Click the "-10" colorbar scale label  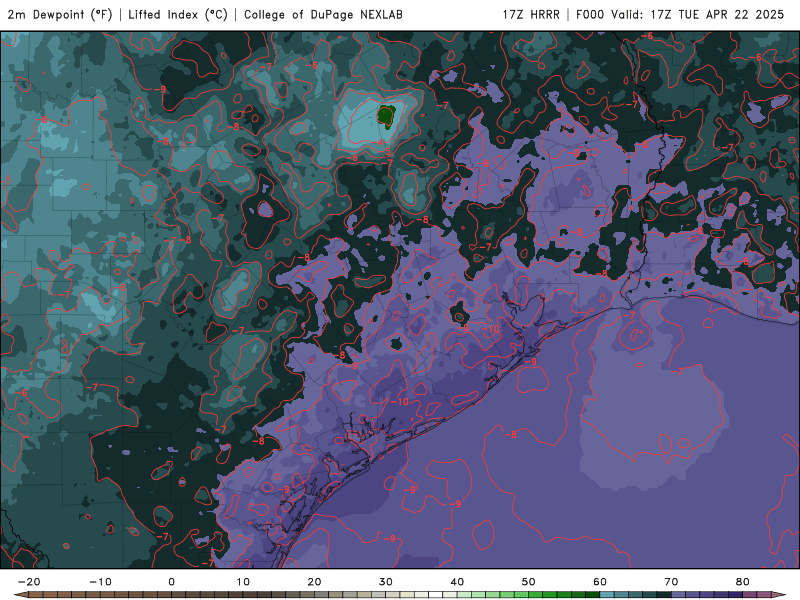pos(100,582)
